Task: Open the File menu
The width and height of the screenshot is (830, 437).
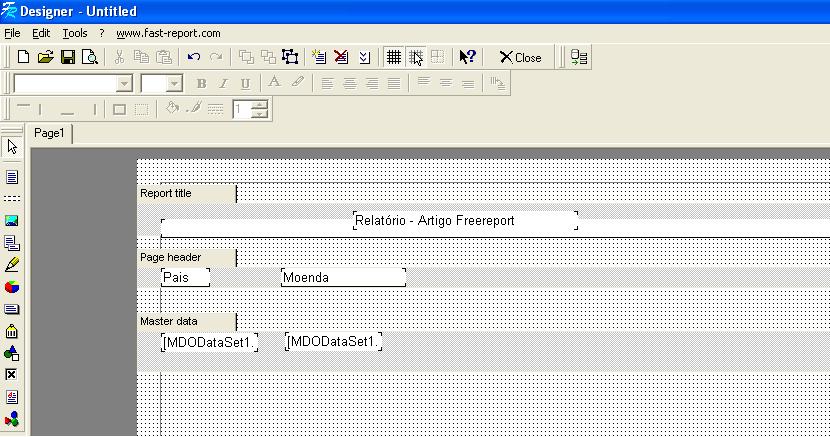Action: tap(12, 33)
